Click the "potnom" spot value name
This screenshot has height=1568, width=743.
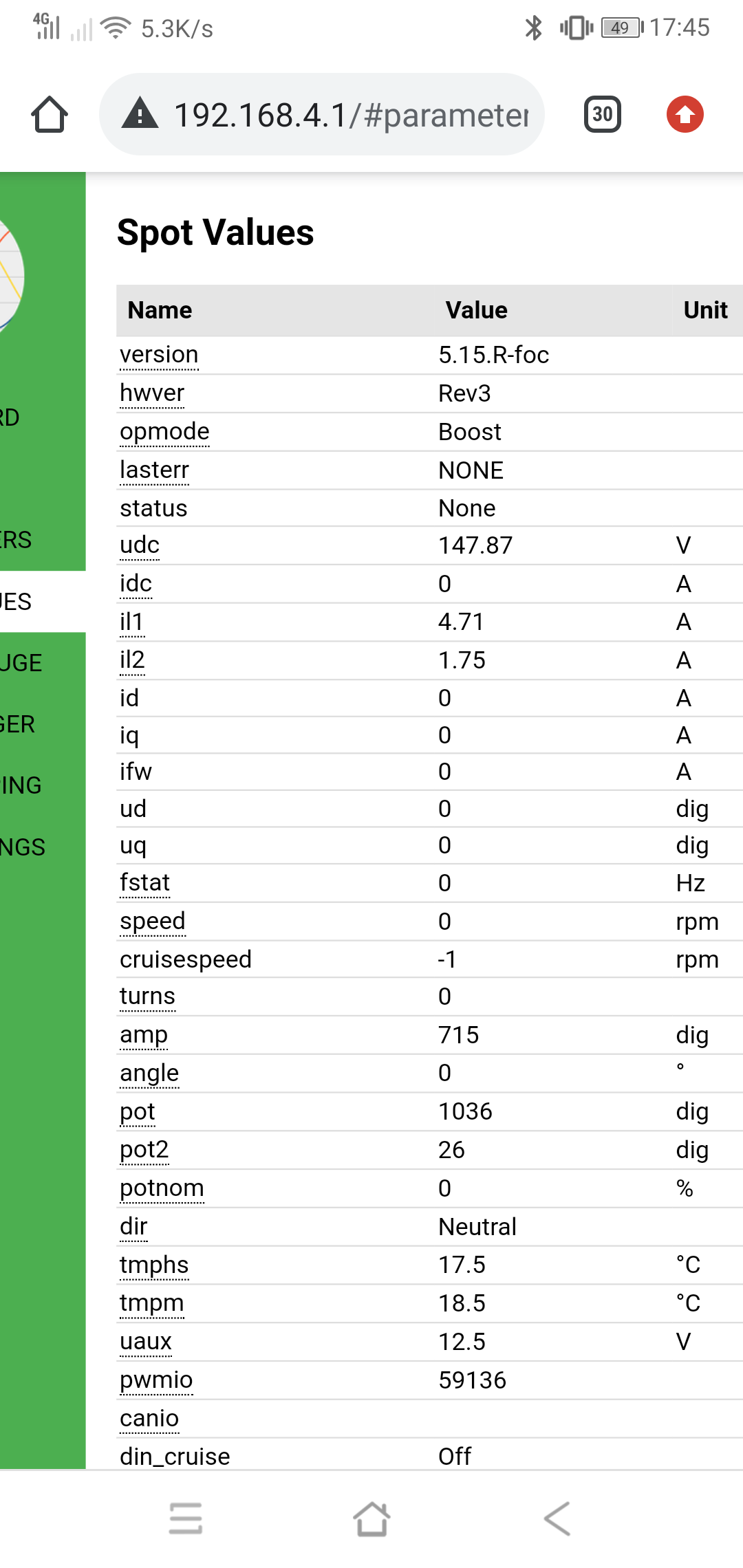pos(162,1188)
